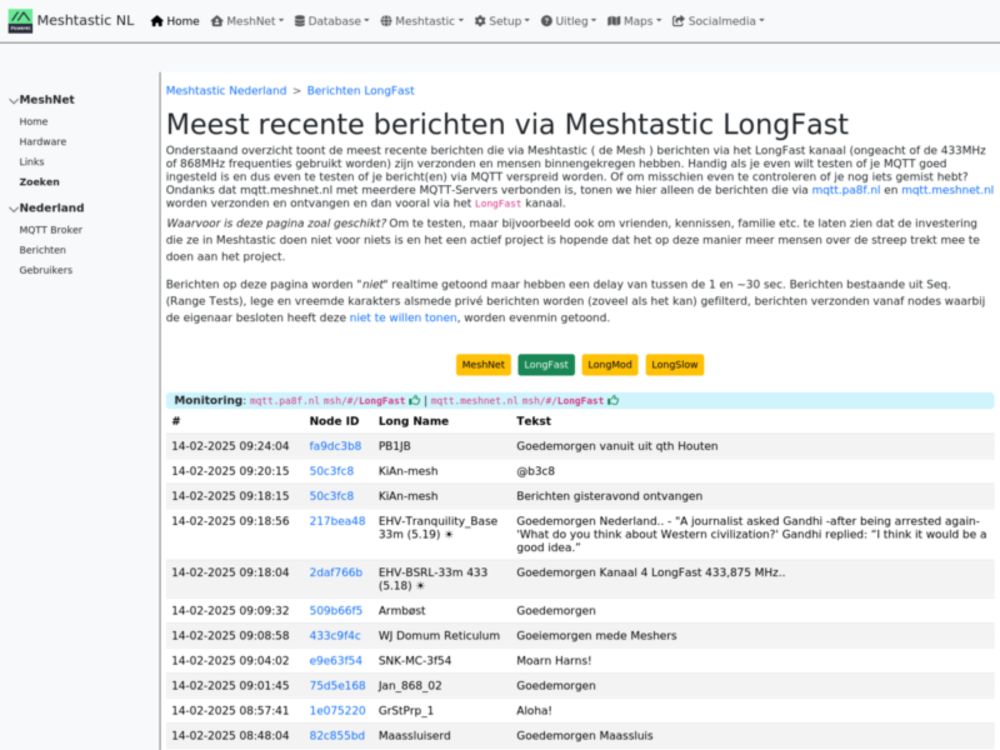This screenshot has width=1000, height=750.
Task: Click the Meshtastic NL brand title
Action: pos(85,20)
